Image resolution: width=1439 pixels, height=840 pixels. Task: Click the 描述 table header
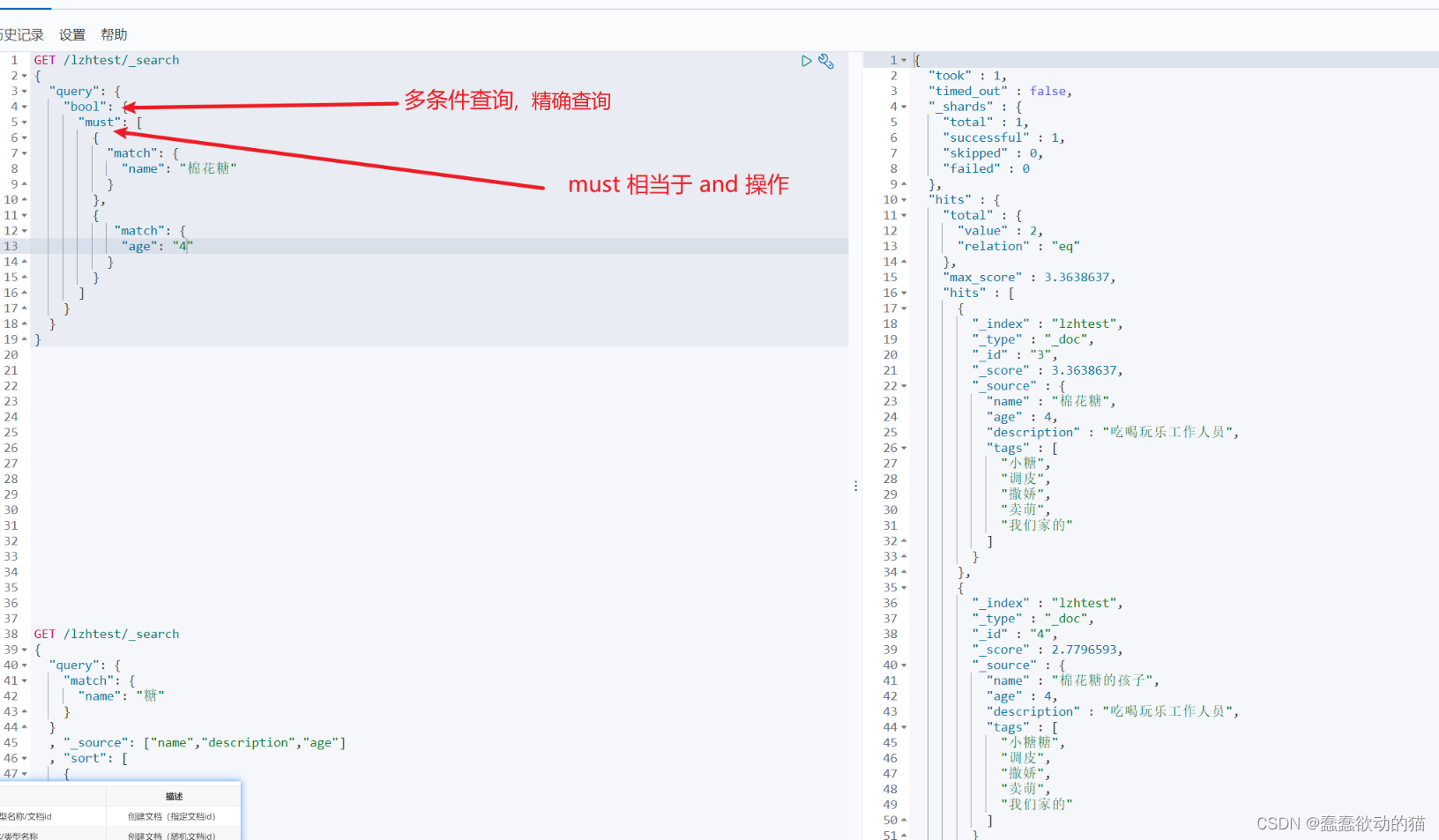coord(174,796)
